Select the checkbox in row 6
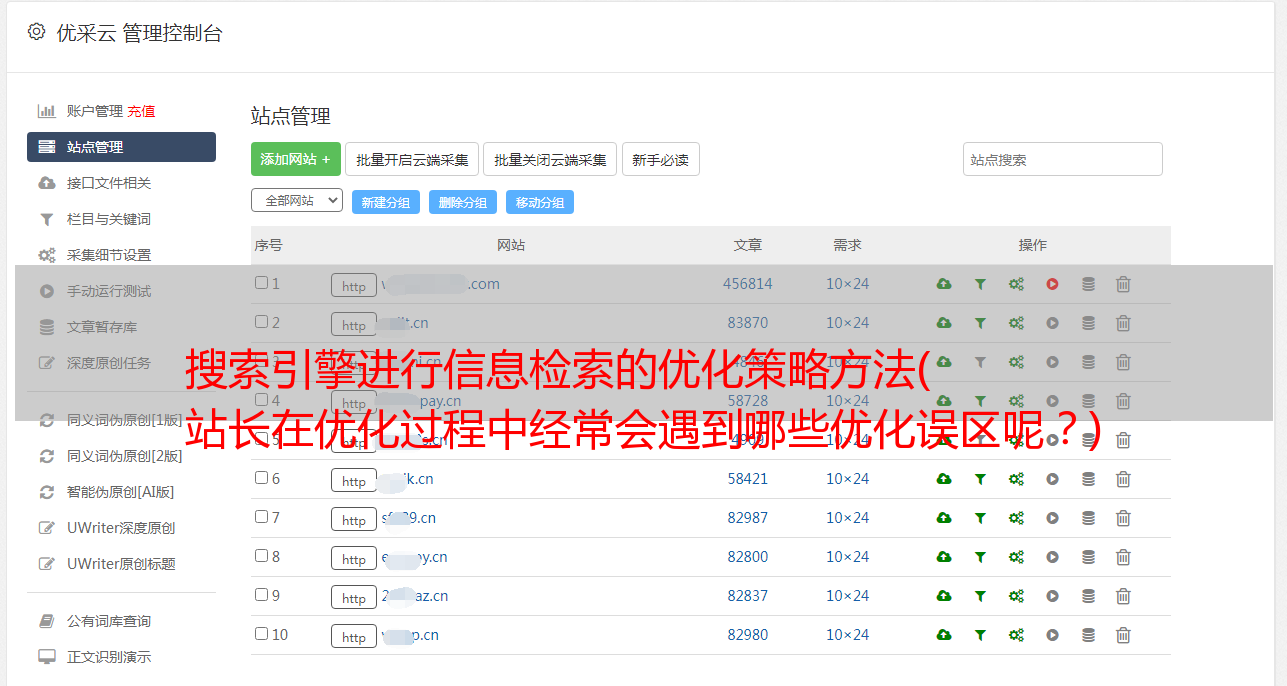The image size is (1287, 686). pyautogui.click(x=261, y=478)
